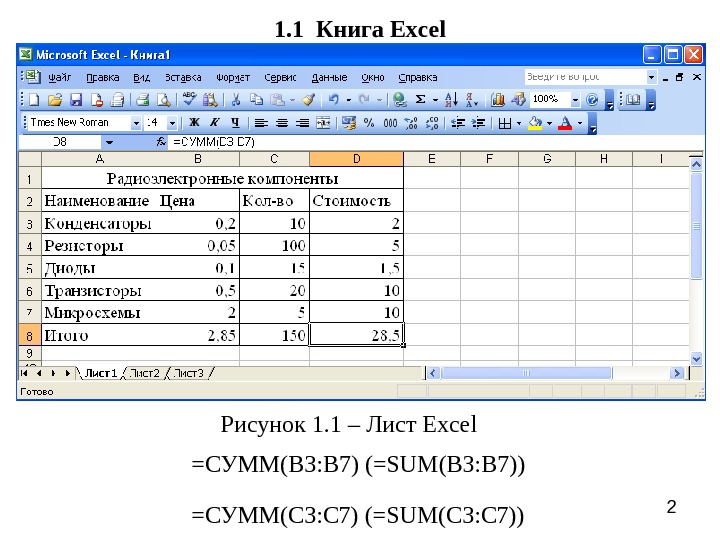Viewport: 720px width, 540px height.
Task: Select column D header
Action: pos(356,159)
